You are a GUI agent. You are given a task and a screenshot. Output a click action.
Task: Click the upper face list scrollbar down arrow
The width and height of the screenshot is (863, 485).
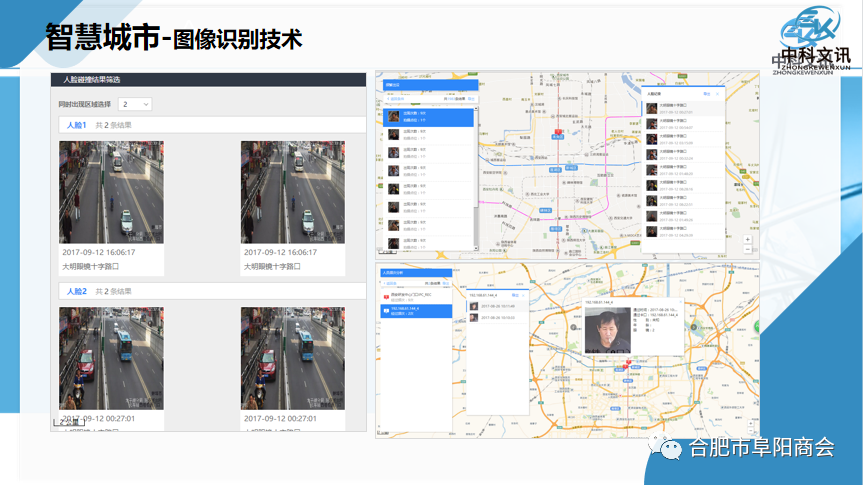(476, 248)
